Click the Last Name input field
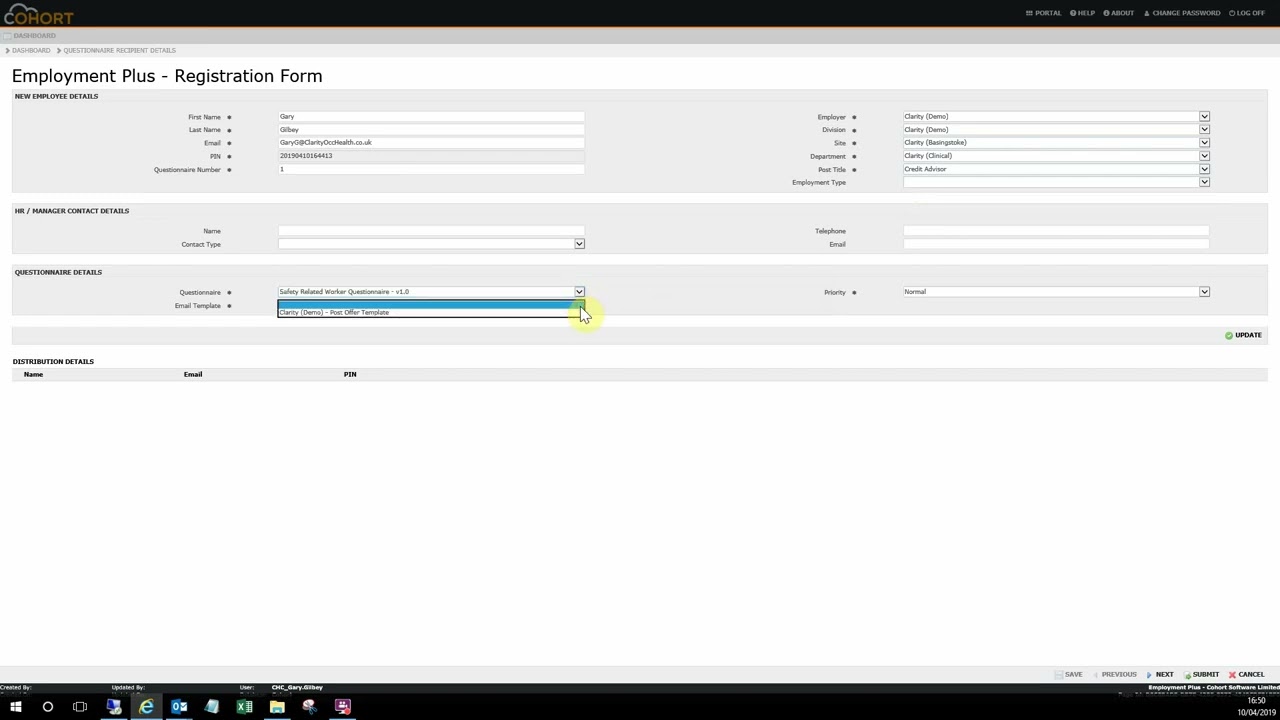This screenshot has width=1280, height=720. pyautogui.click(x=431, y=130)
